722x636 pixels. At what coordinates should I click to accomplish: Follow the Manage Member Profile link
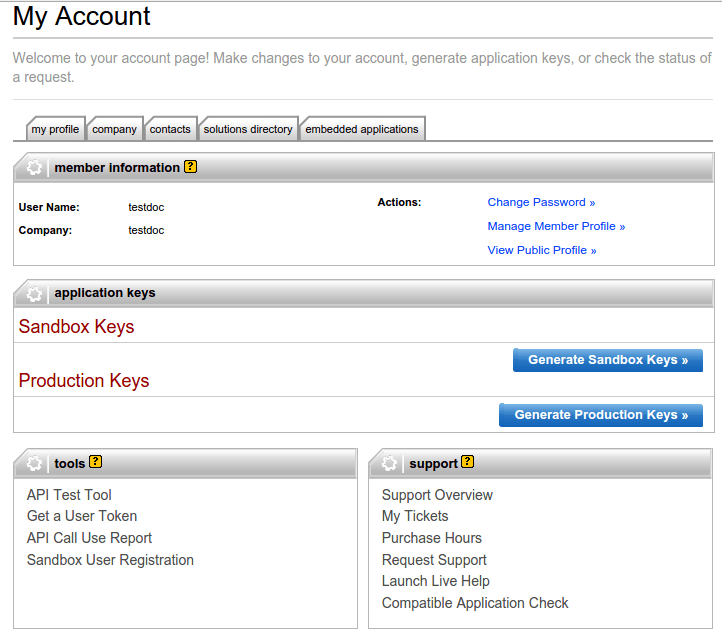coord(556,226)
